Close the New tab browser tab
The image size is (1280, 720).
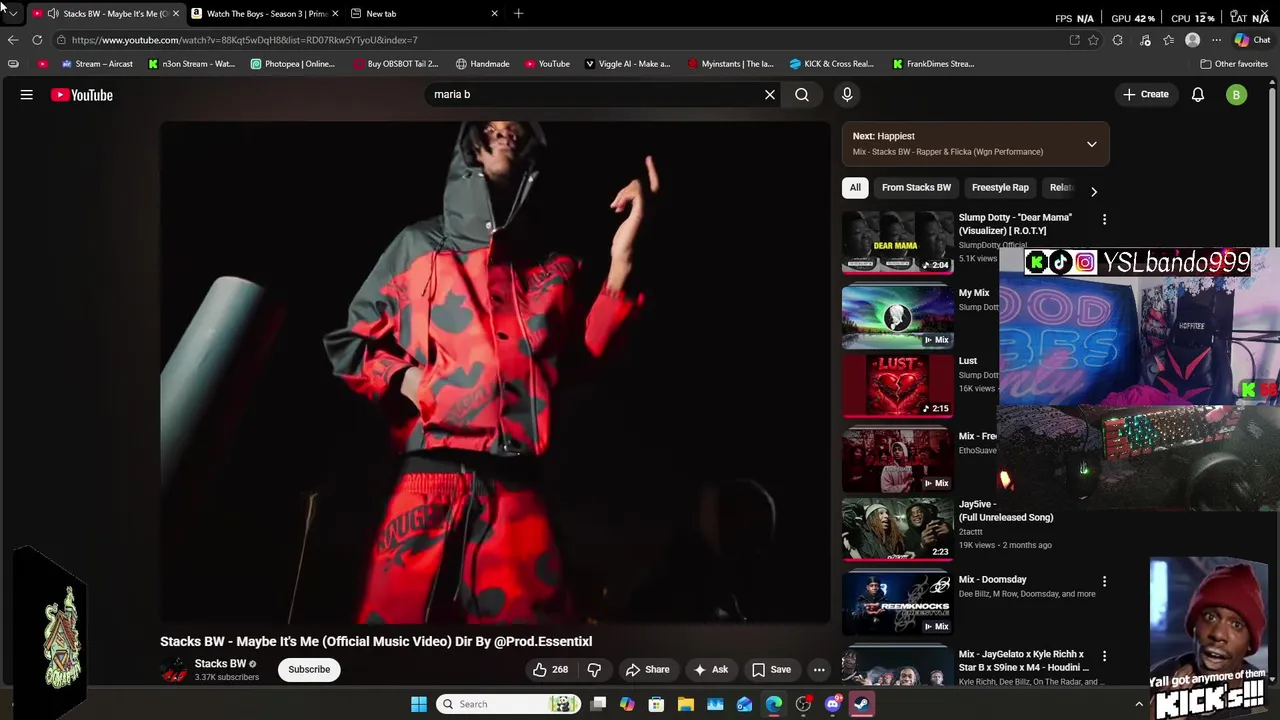(x=494, y=14)
